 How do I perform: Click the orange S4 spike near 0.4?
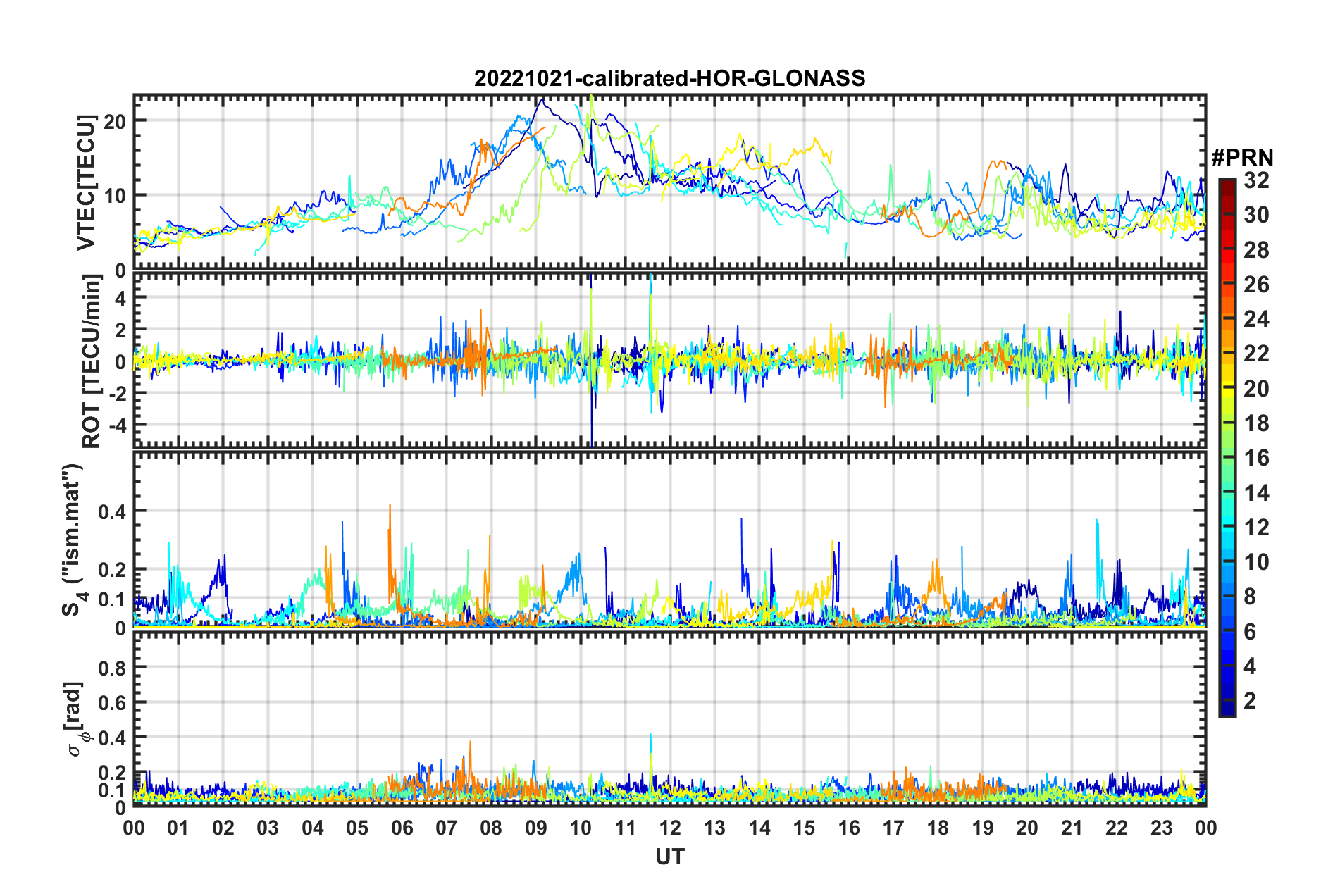coord(390,507)
